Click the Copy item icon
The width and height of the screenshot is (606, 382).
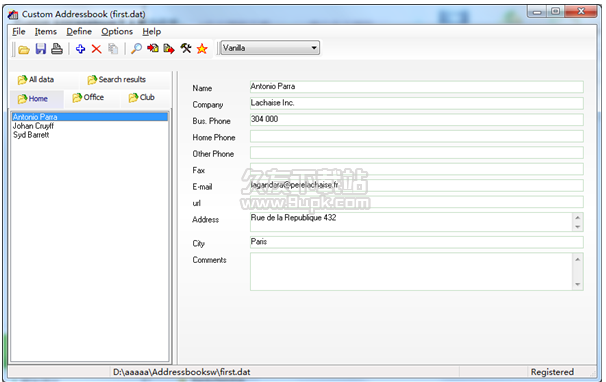pyautogui.click(x=113, y=49)
